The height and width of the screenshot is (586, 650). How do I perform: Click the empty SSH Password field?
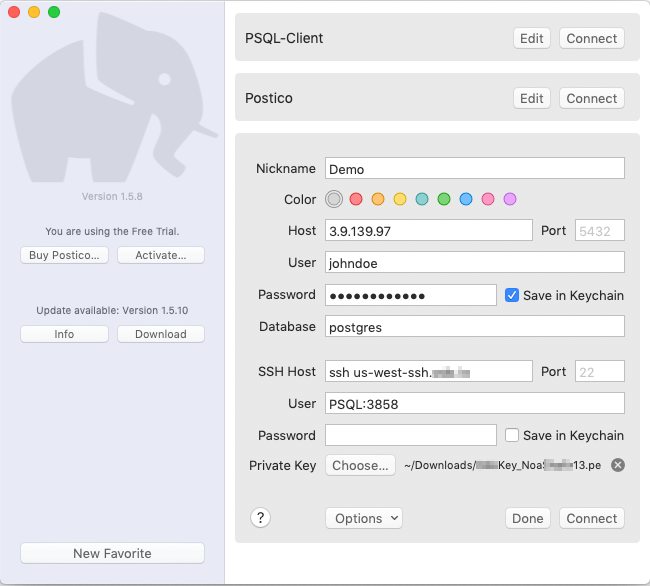tap(411, 435)
